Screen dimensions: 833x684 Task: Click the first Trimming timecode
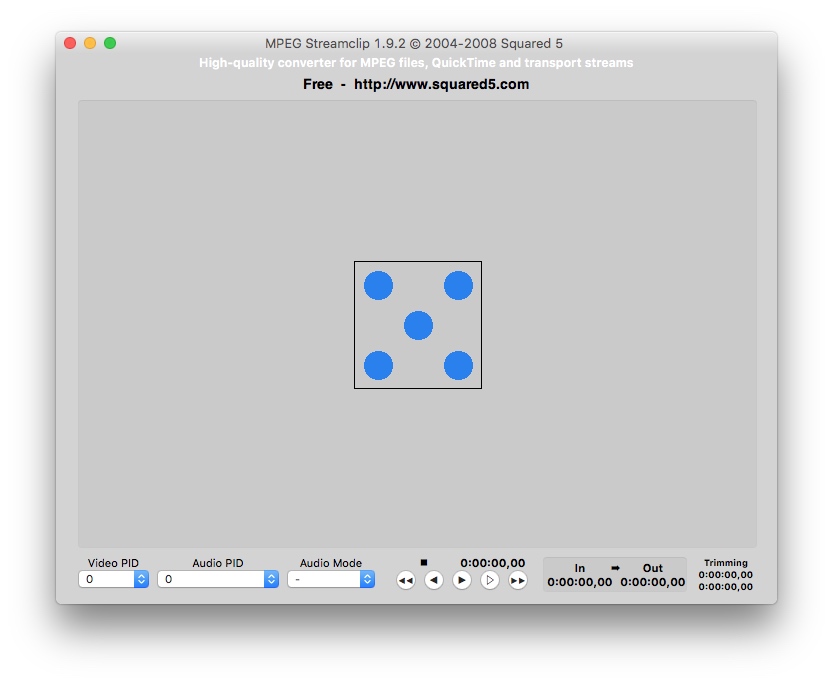pos(726,575)
